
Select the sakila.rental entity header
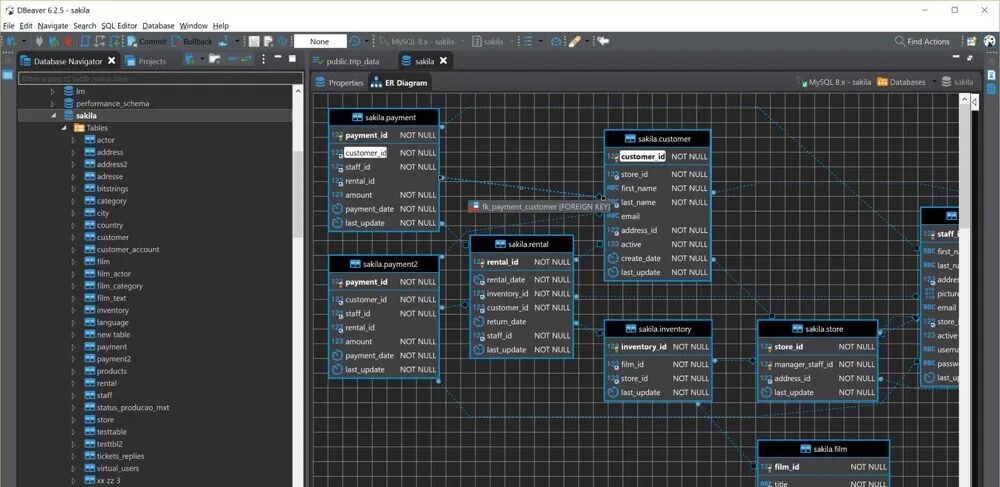pyautogui.click(x=522, y=244)
